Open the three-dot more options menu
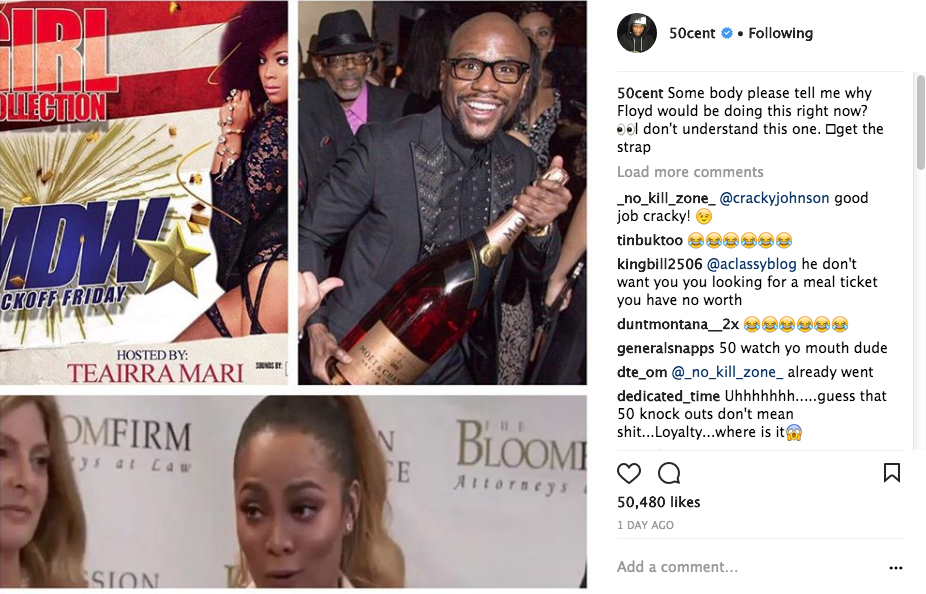The width and height of the screenshot is (926, 594). tap(895, 568)
